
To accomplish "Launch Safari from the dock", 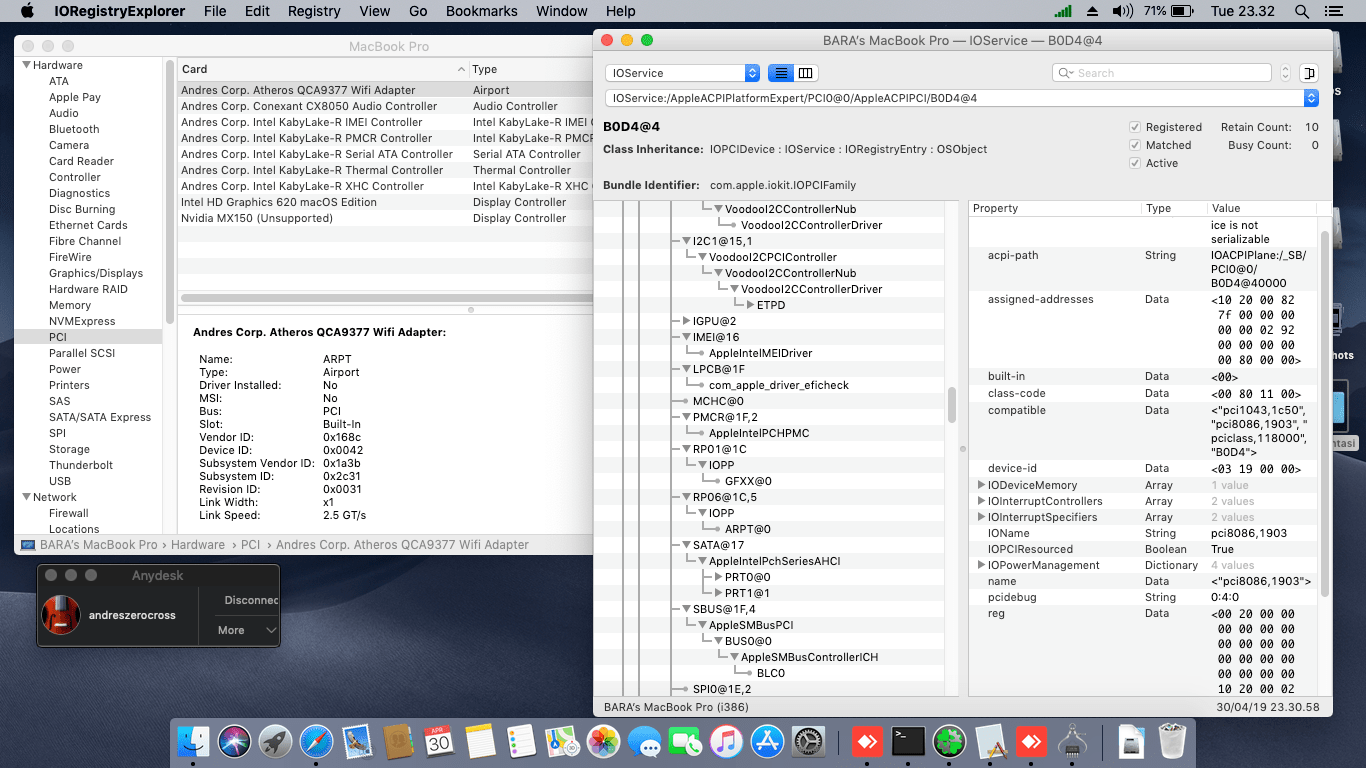I will (x=317, y=741).
